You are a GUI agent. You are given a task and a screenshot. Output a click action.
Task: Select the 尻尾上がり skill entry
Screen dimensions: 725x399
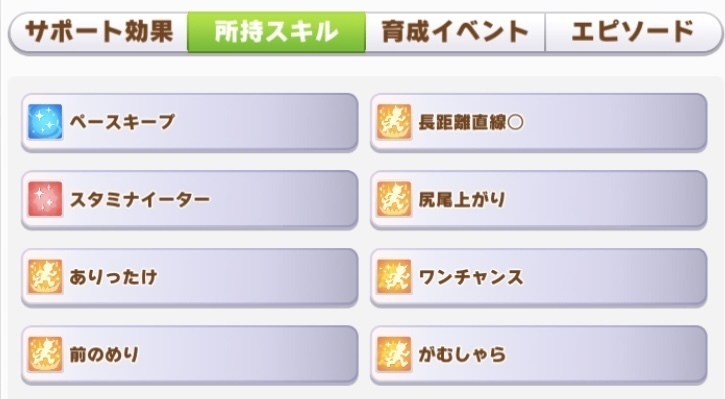click(x=539, y=200)
